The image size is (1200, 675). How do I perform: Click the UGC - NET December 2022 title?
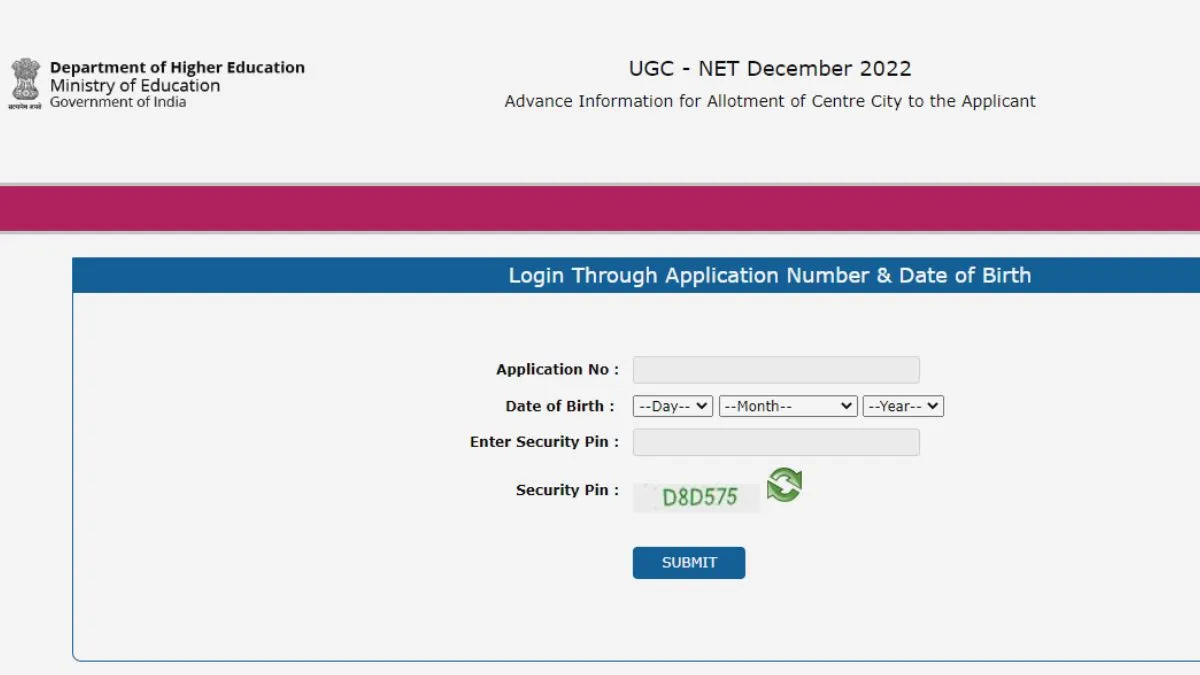[771, 68]
